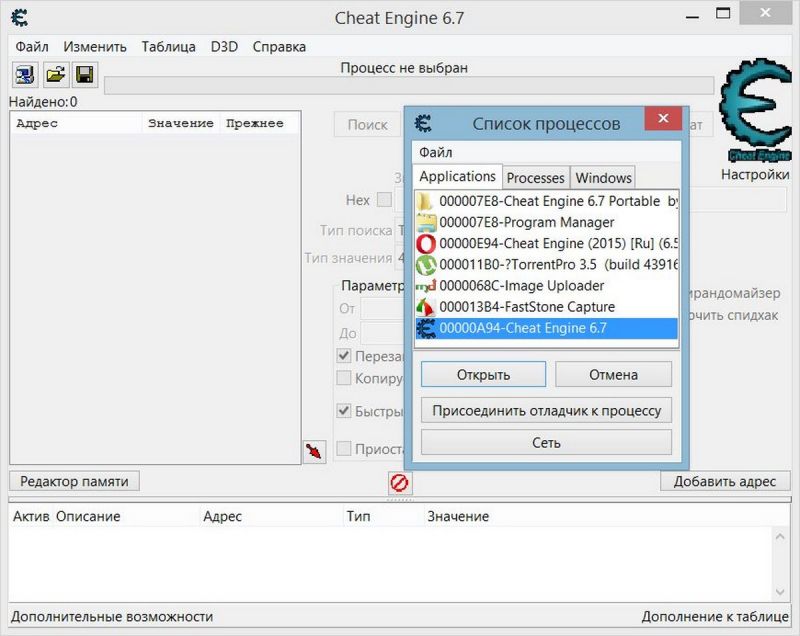The image size is (800, 636).
Task: Click Настройки under the logo
Action: pyautogui.click(x=755, y=174)
